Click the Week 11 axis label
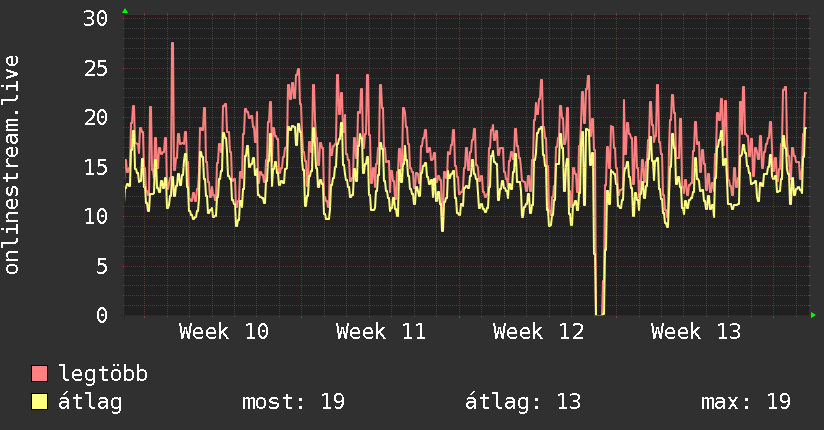The height and width of the screenshot is (430, 824). pyautogui.click(x=380, y=332)
